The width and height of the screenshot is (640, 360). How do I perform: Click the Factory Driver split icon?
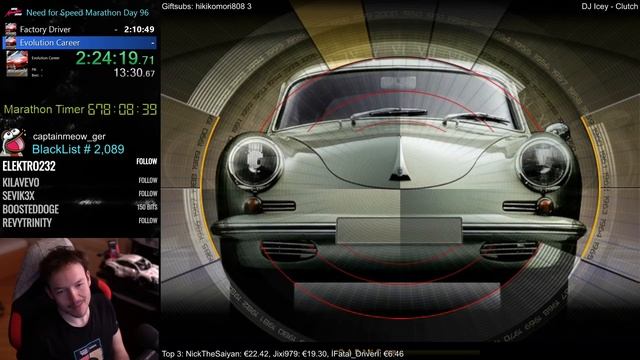11,29
